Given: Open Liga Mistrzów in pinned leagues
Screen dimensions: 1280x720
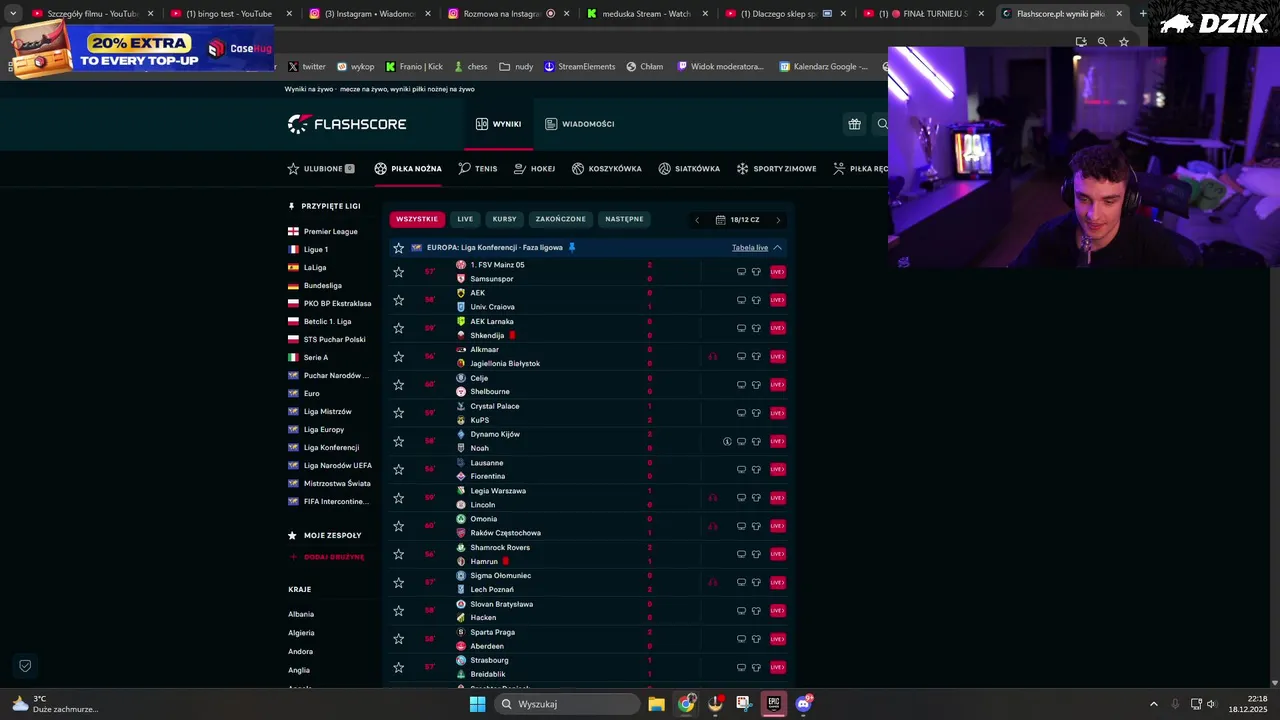Looking at the screenshot, I should [327, 412].
